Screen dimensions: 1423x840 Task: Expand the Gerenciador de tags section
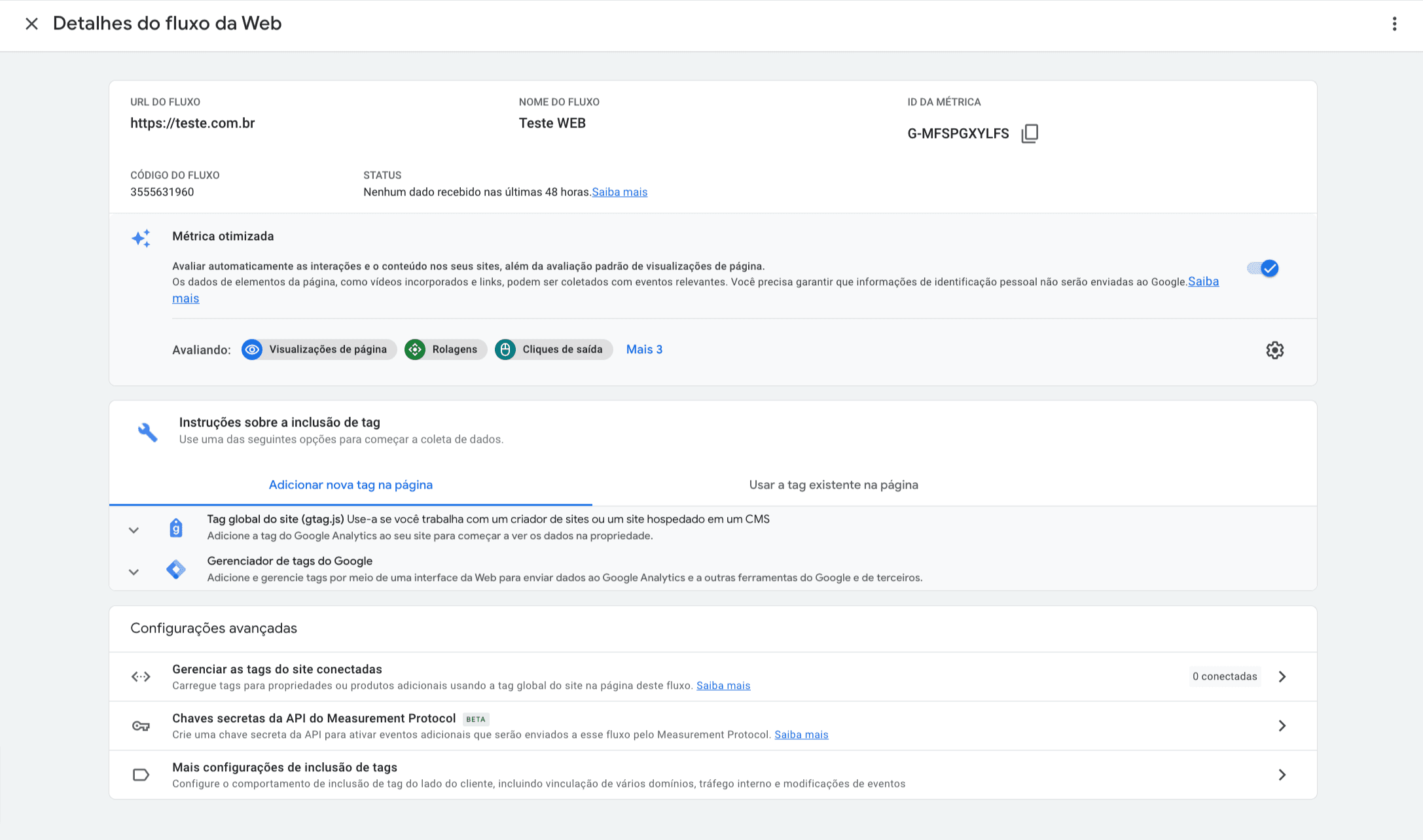[134, 571]
